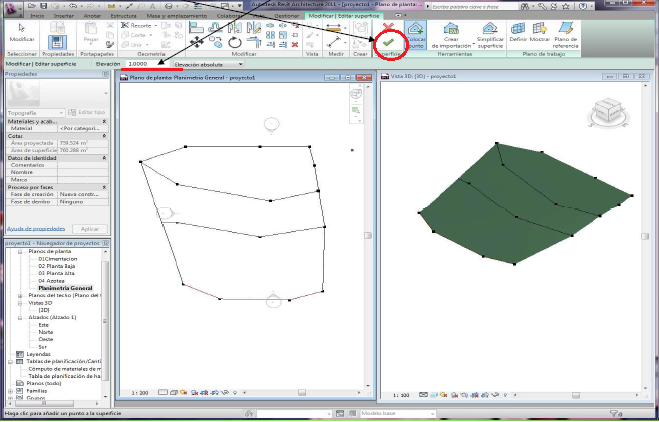Viewport: 659px width, 422px height.
Task: Select the Move tool with four arrows
Action: (x=196, y=42)
